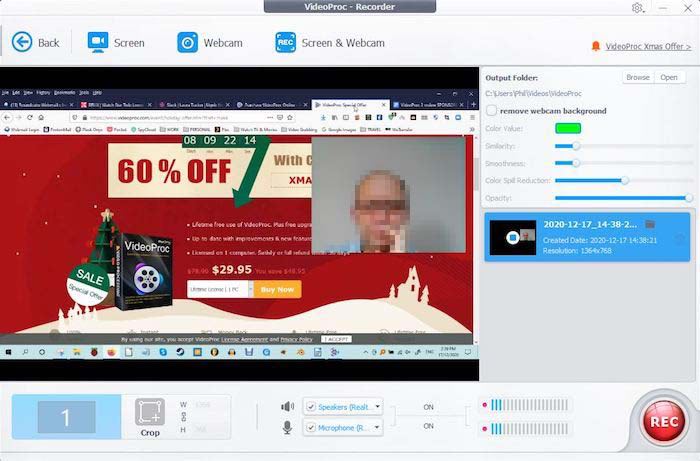Image resolution: width=700 pixels, height=461 pixels.
Task: Adjust the Opacity slider handle
Action: [689, 198]
